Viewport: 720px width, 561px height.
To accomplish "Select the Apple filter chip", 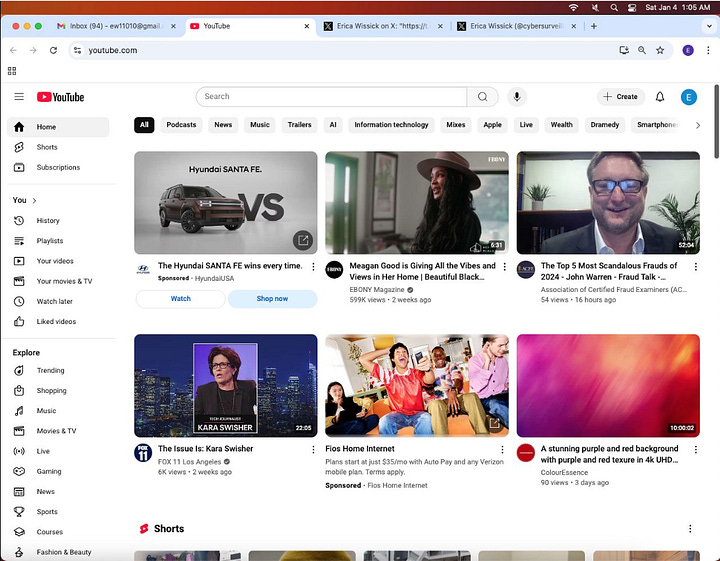I will [492, 125].
